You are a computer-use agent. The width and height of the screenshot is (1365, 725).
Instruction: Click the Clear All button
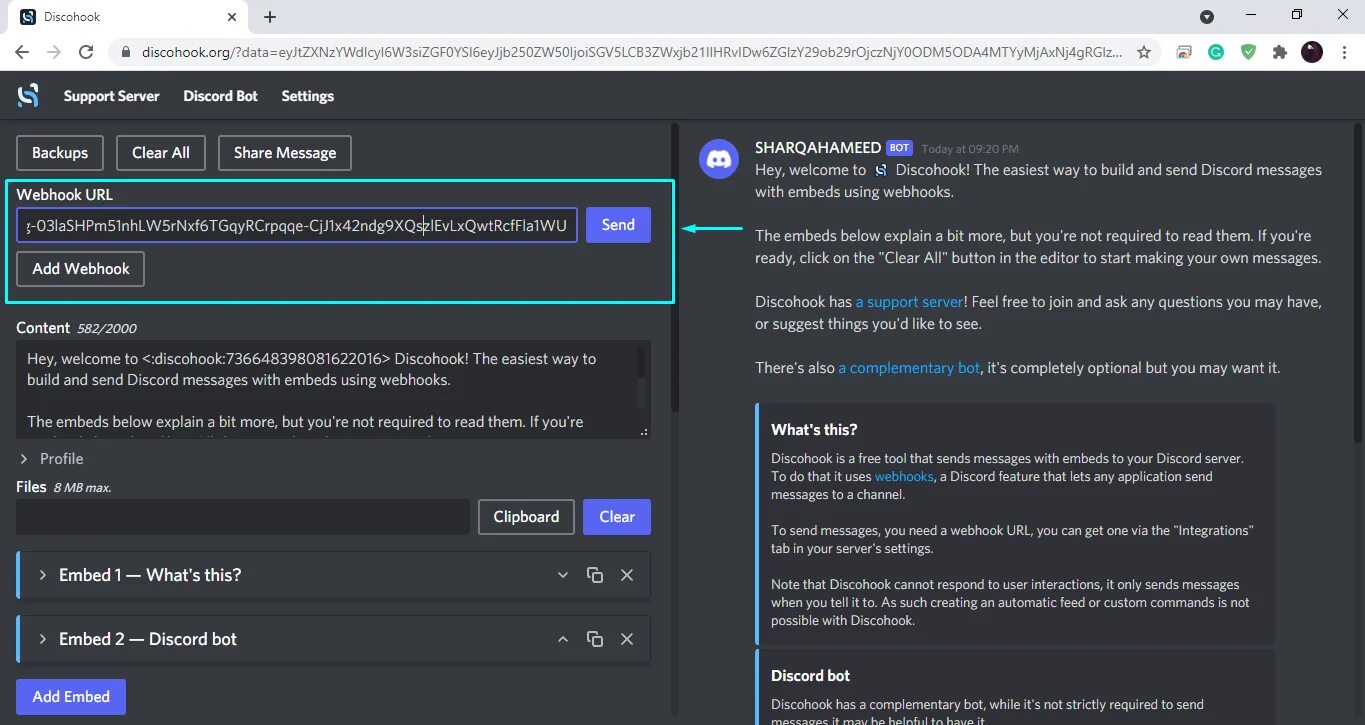(x=160, y=153)
